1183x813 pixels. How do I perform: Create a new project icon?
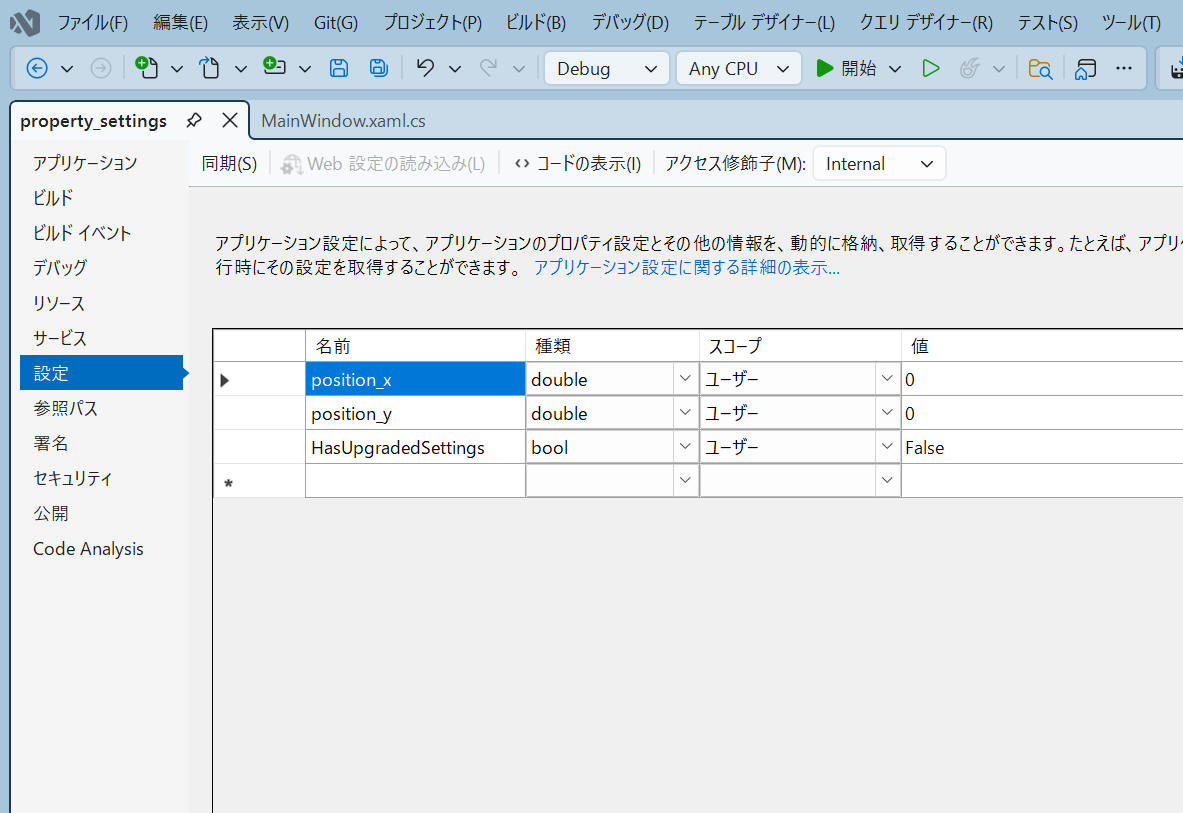(x=146, y=68)
